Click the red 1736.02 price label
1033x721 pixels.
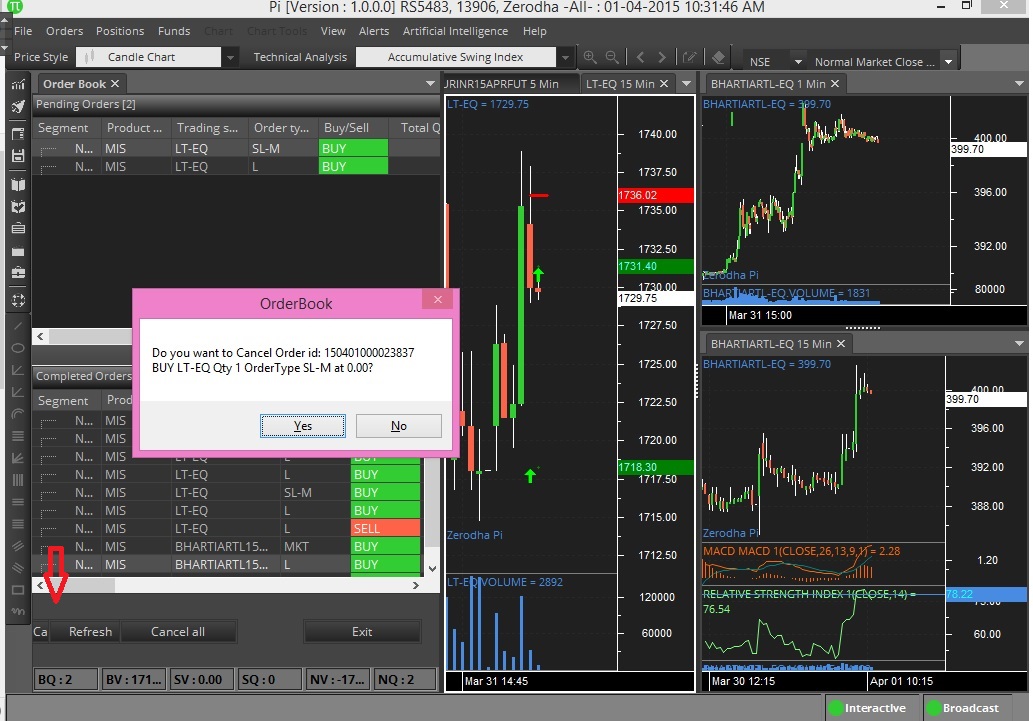coord(655,195)
